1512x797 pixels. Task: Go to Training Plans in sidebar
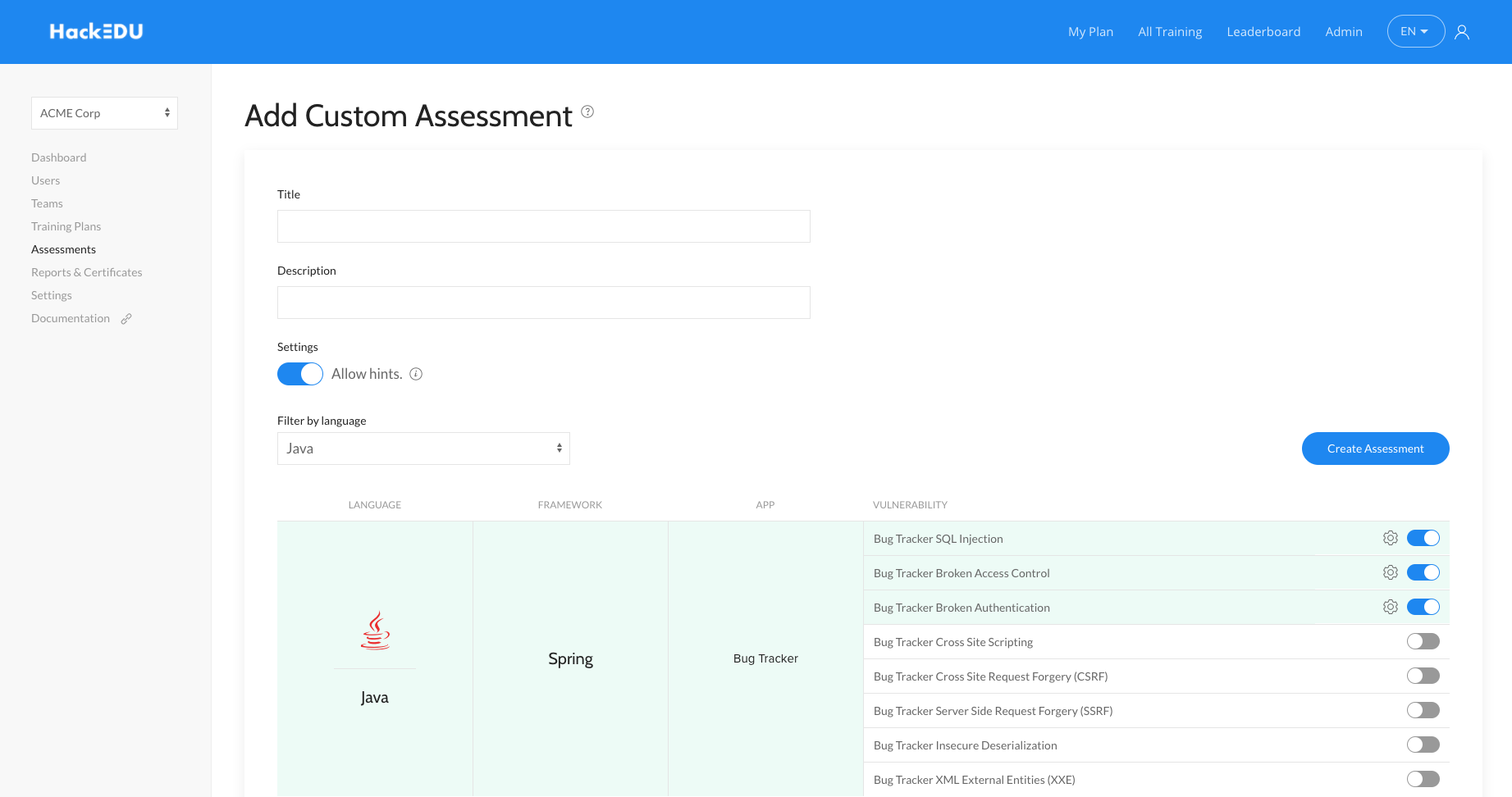pos(66,226)
